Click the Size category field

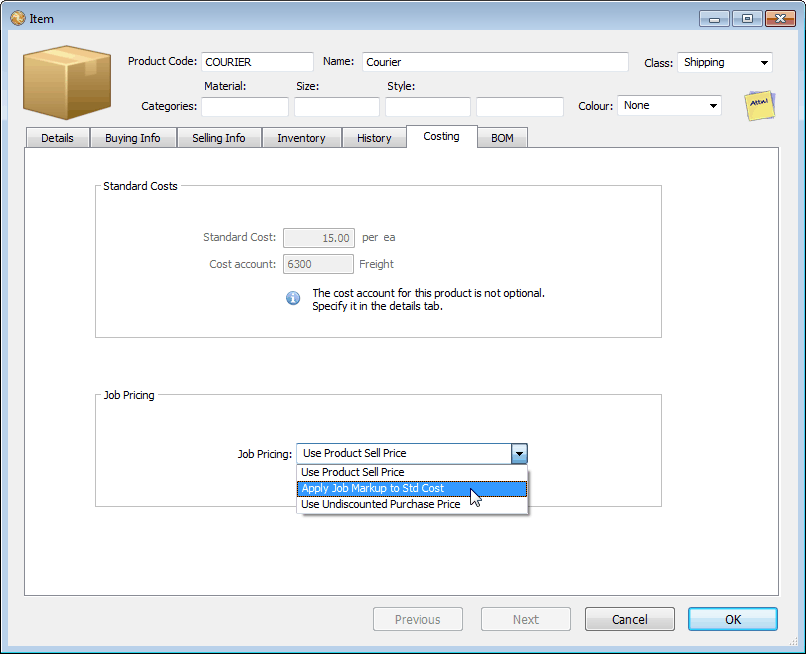pyautogui.click(x=337, y=107)
